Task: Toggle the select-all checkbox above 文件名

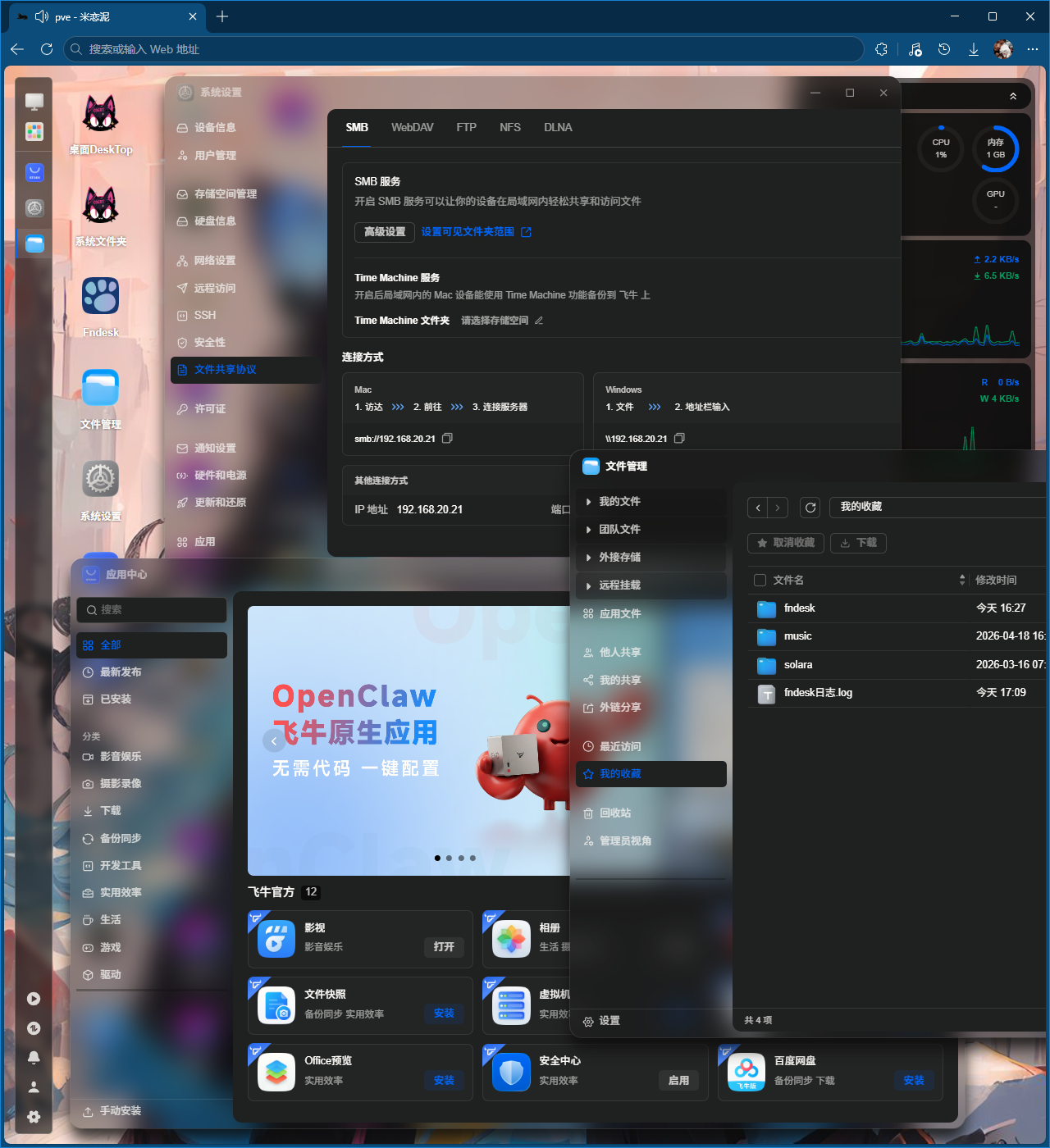Action: coord(759,580)
